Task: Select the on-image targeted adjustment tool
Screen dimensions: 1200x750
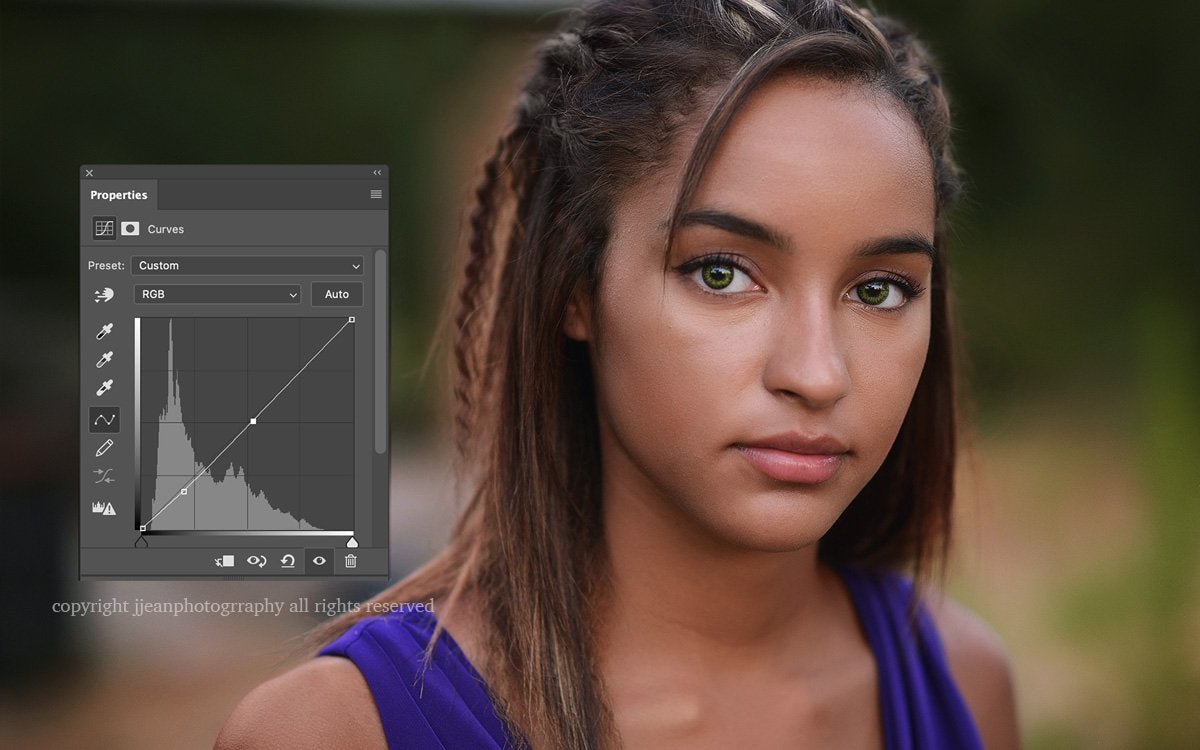Action: pos(104,295)
